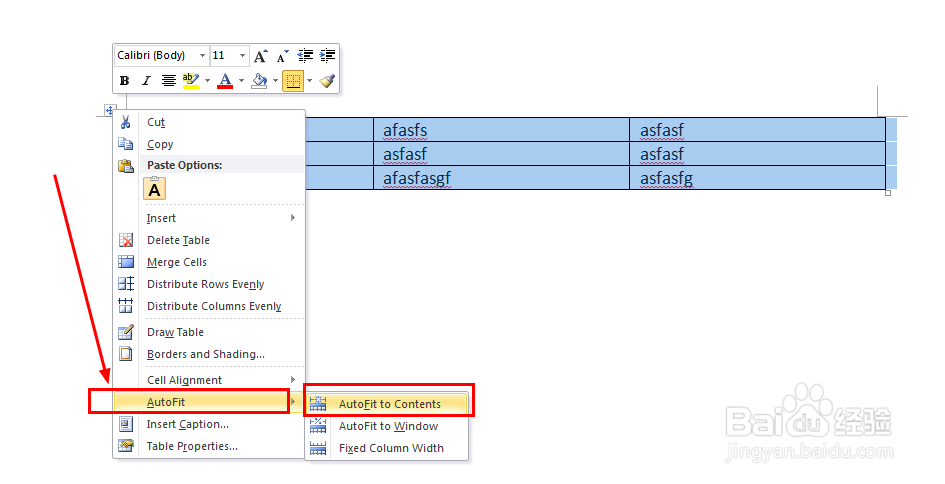The height and width of the screenshot is (484, 945).
Task: Click the Fixed Column Width icon
Action: point(318,448)
